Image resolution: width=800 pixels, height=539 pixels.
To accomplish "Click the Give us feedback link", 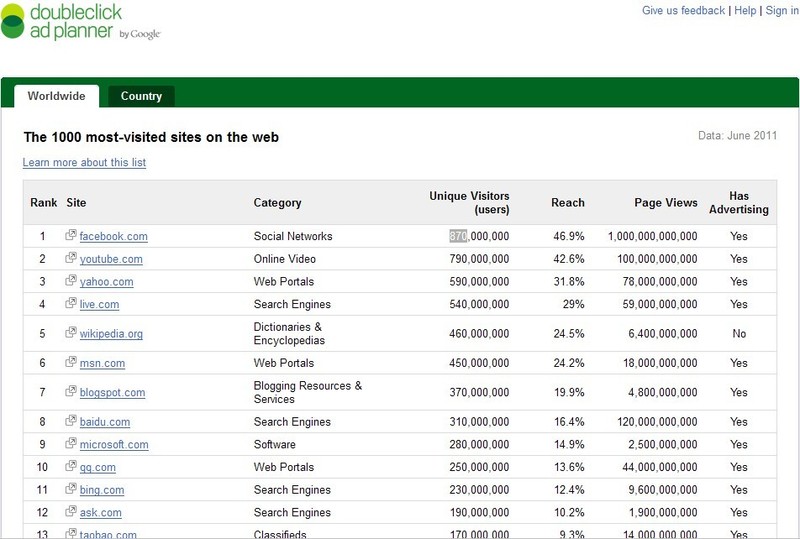I will 683,11.
